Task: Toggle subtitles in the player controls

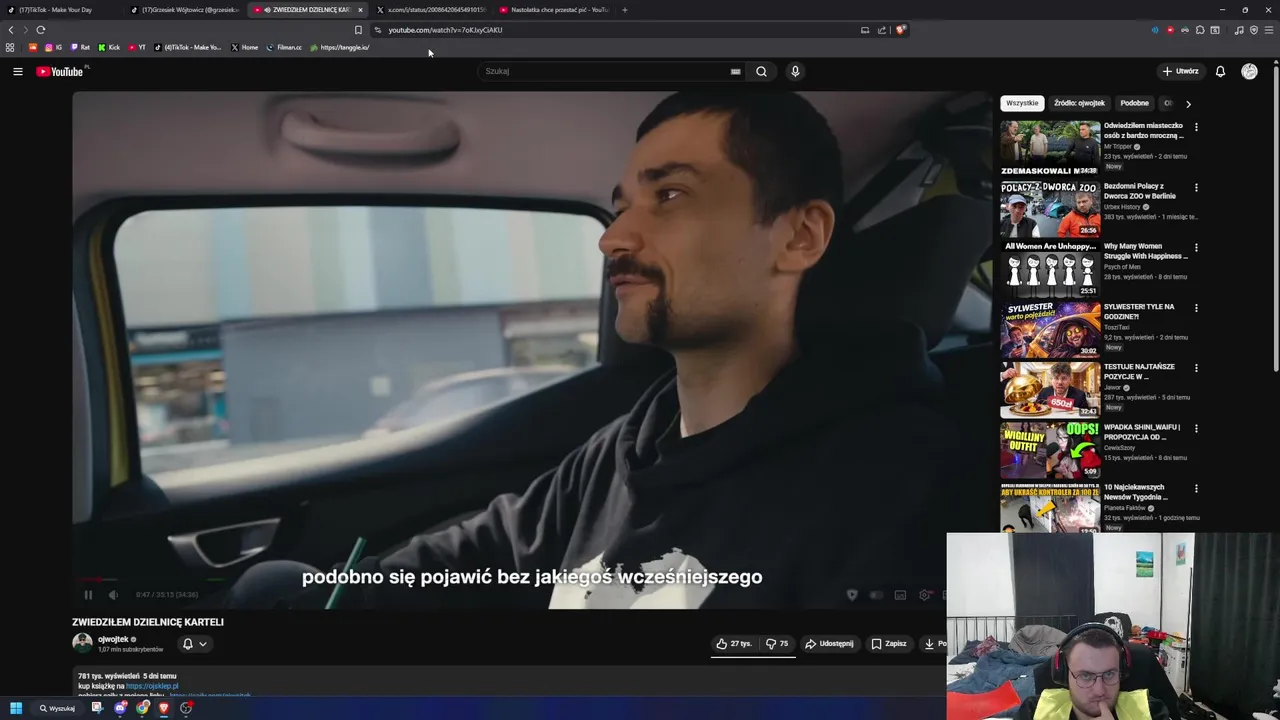Action: click(x=900, y=595)
